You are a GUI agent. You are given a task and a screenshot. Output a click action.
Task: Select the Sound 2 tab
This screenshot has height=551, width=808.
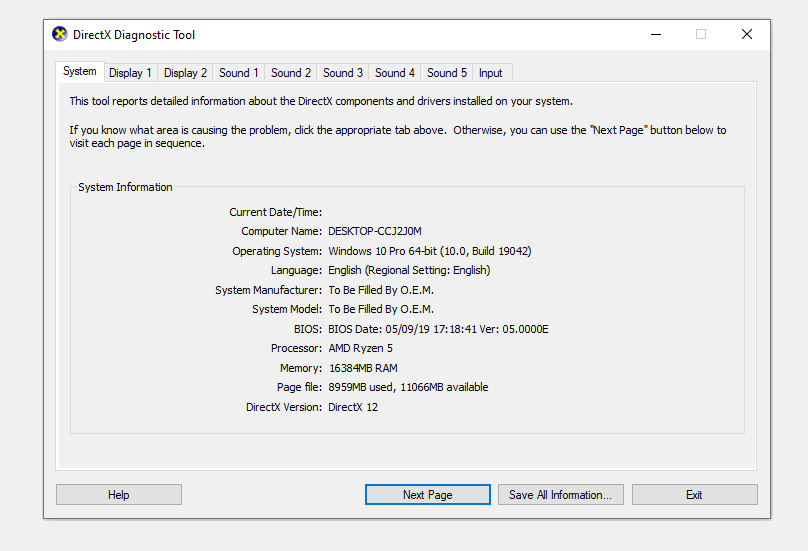point(291,73)
